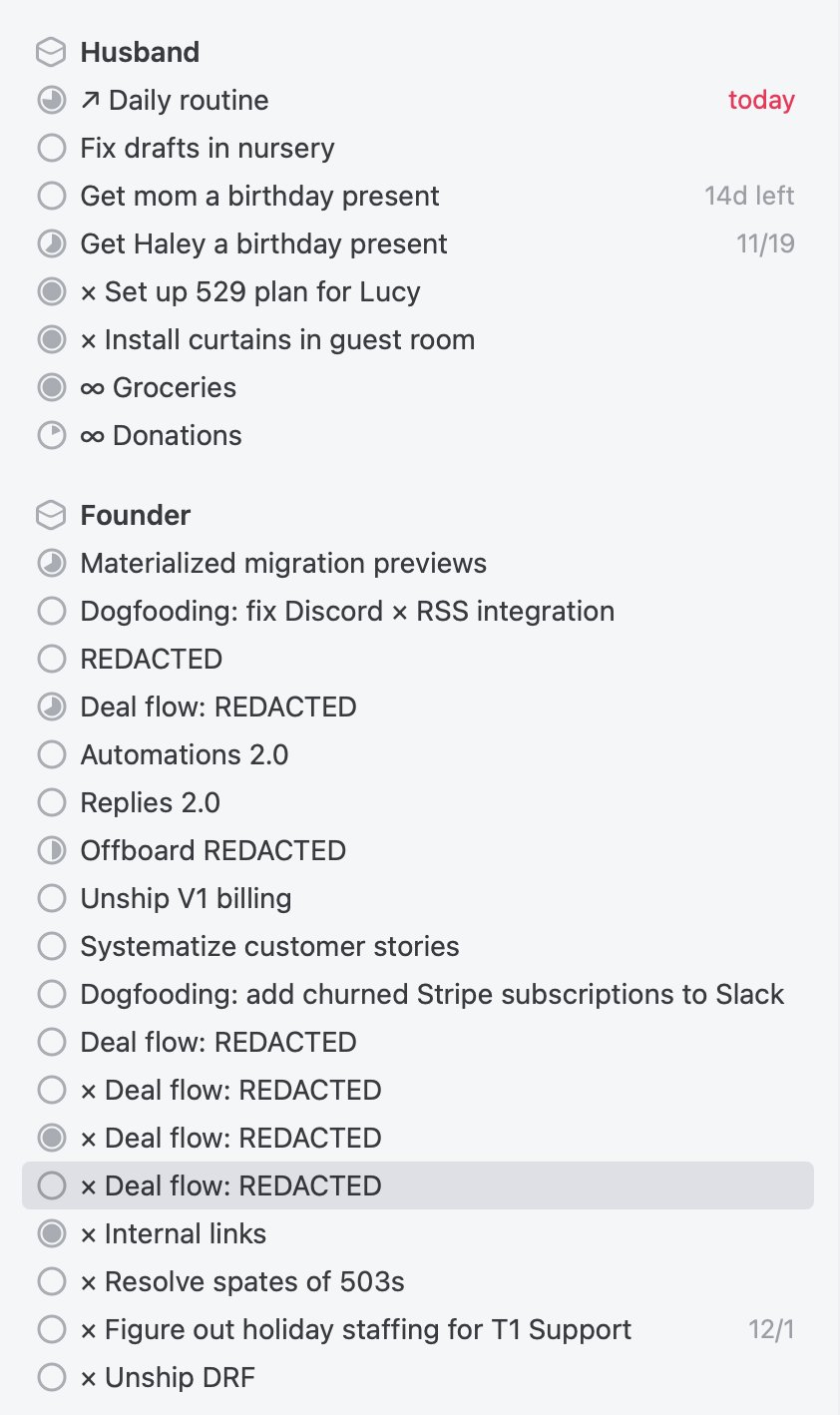Open Systematize customer stories
The height and width of the screenshot is (1415, 840).
[269, 946]
